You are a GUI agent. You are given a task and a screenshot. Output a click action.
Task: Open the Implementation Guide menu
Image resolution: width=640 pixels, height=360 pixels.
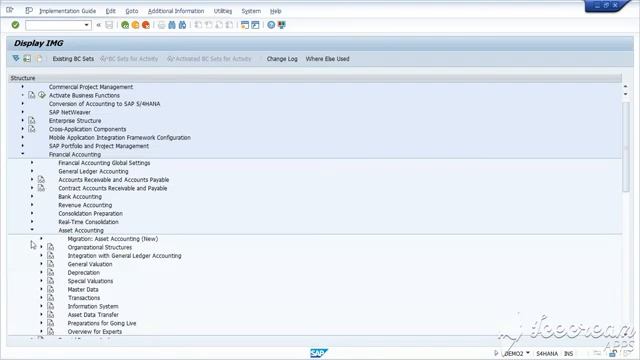pos(67,11)
